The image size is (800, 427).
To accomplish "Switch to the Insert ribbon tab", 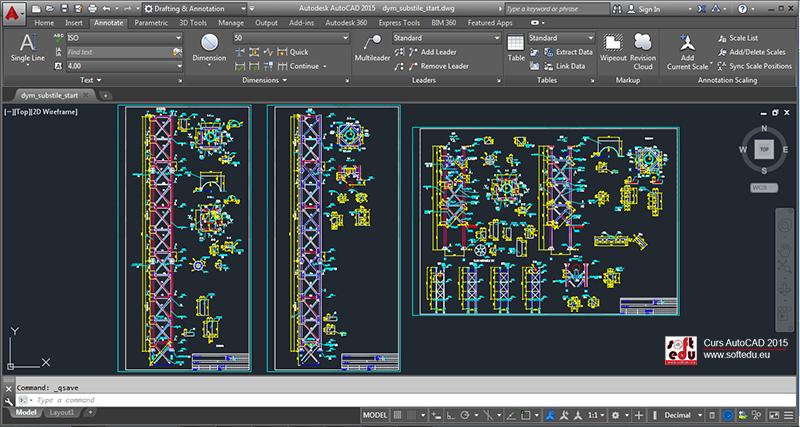I will (74, 22).
